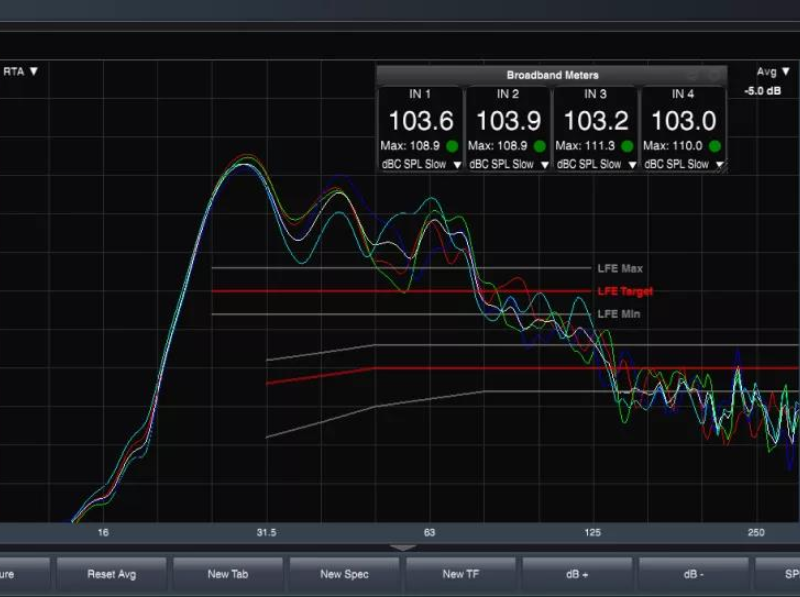Click the New TF button

[x=460, y=574]
